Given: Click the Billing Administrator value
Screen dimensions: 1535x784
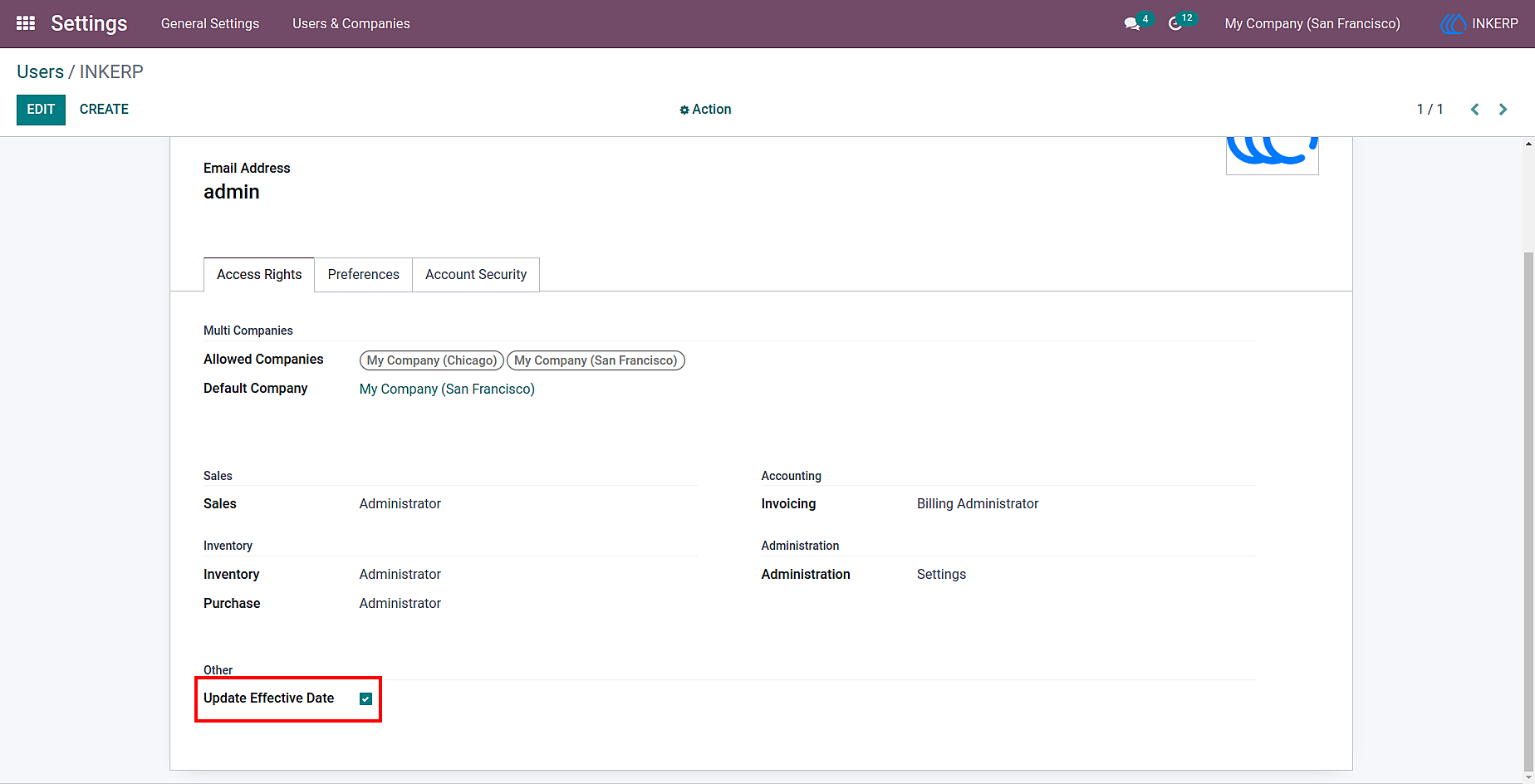Looking at the screenshot, I should click(978, 503).
